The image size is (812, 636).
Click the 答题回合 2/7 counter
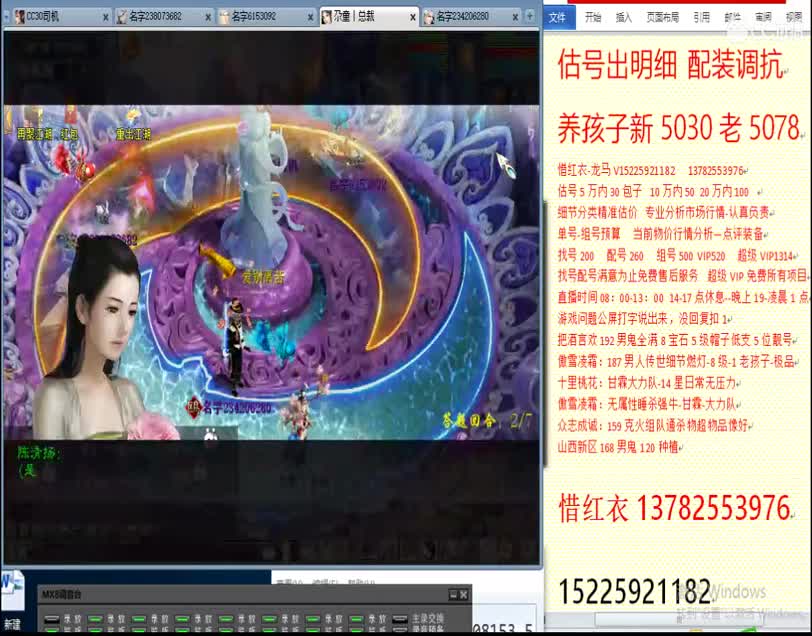[487, 421]
